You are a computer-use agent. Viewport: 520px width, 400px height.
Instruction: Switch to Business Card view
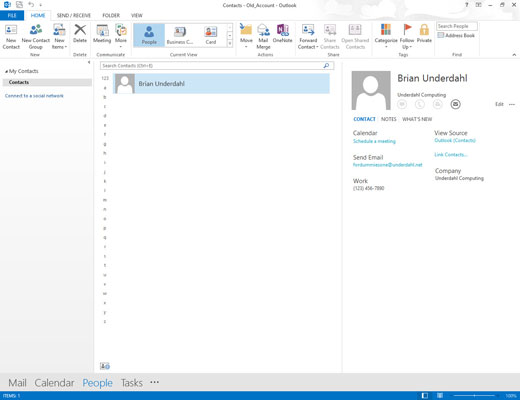[180, 35]
